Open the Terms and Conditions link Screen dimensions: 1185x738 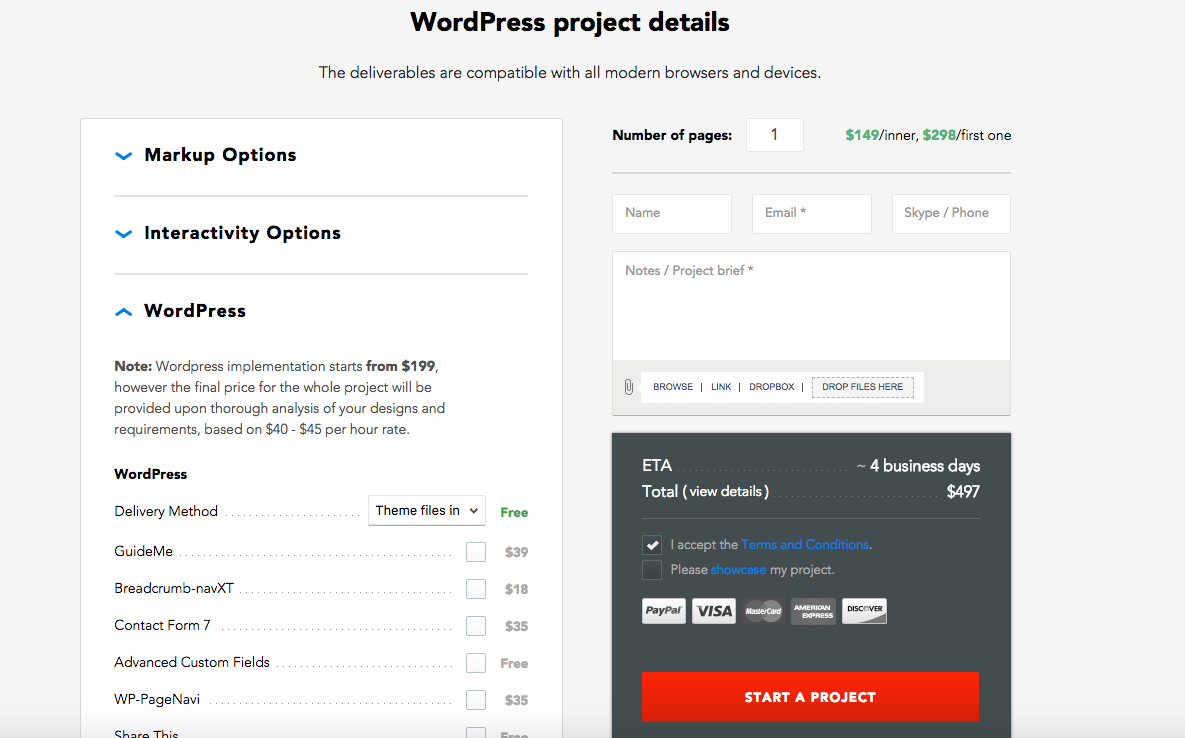(805, 545)
